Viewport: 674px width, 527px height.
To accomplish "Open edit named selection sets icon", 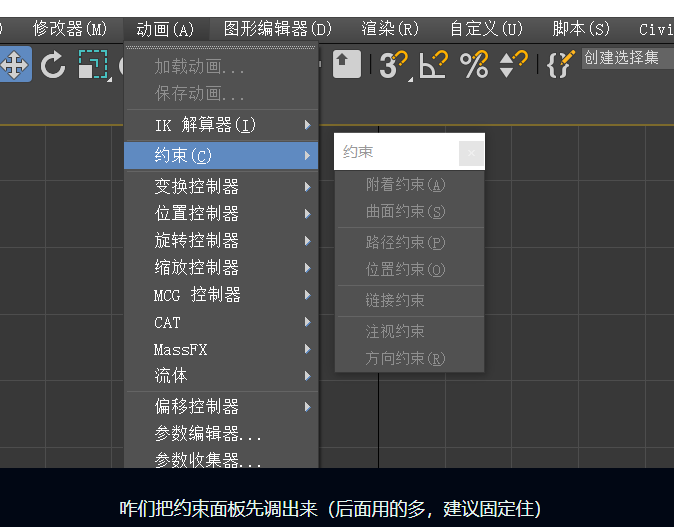I will (x=561, y=64).
